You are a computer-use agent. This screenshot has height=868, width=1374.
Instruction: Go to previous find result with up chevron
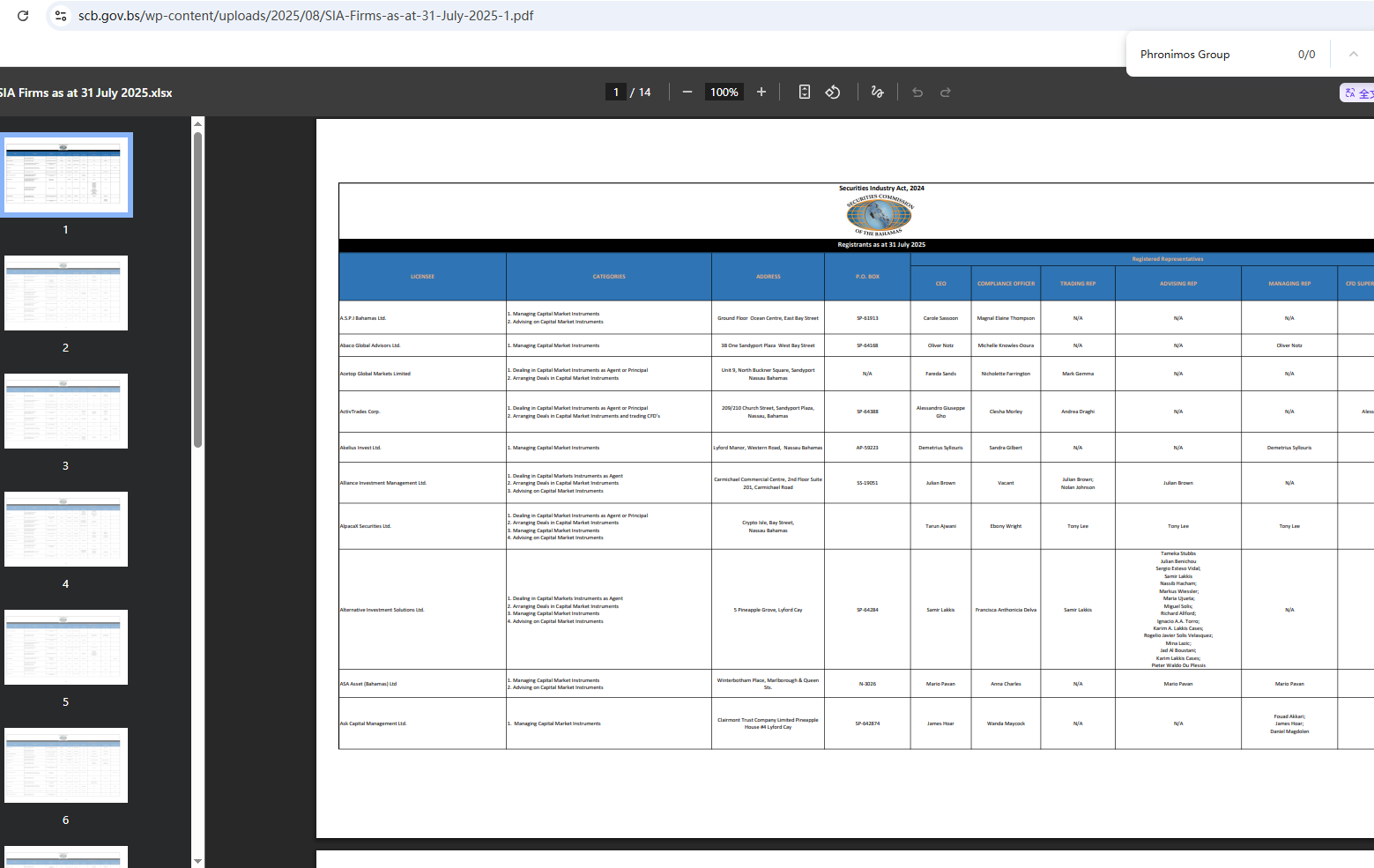coord(1353,55)
